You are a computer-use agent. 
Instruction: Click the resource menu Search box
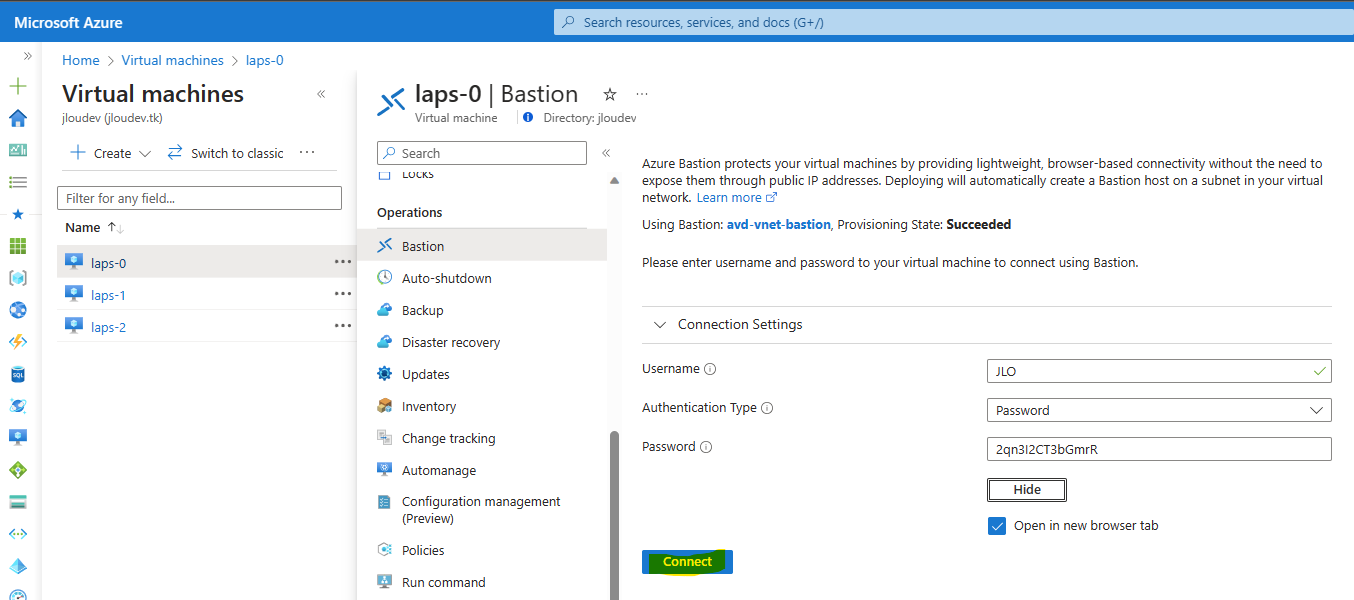[x=482, y=153]
